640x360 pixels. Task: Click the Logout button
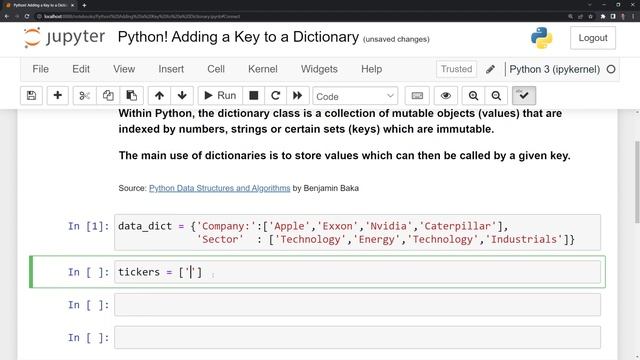593,38
